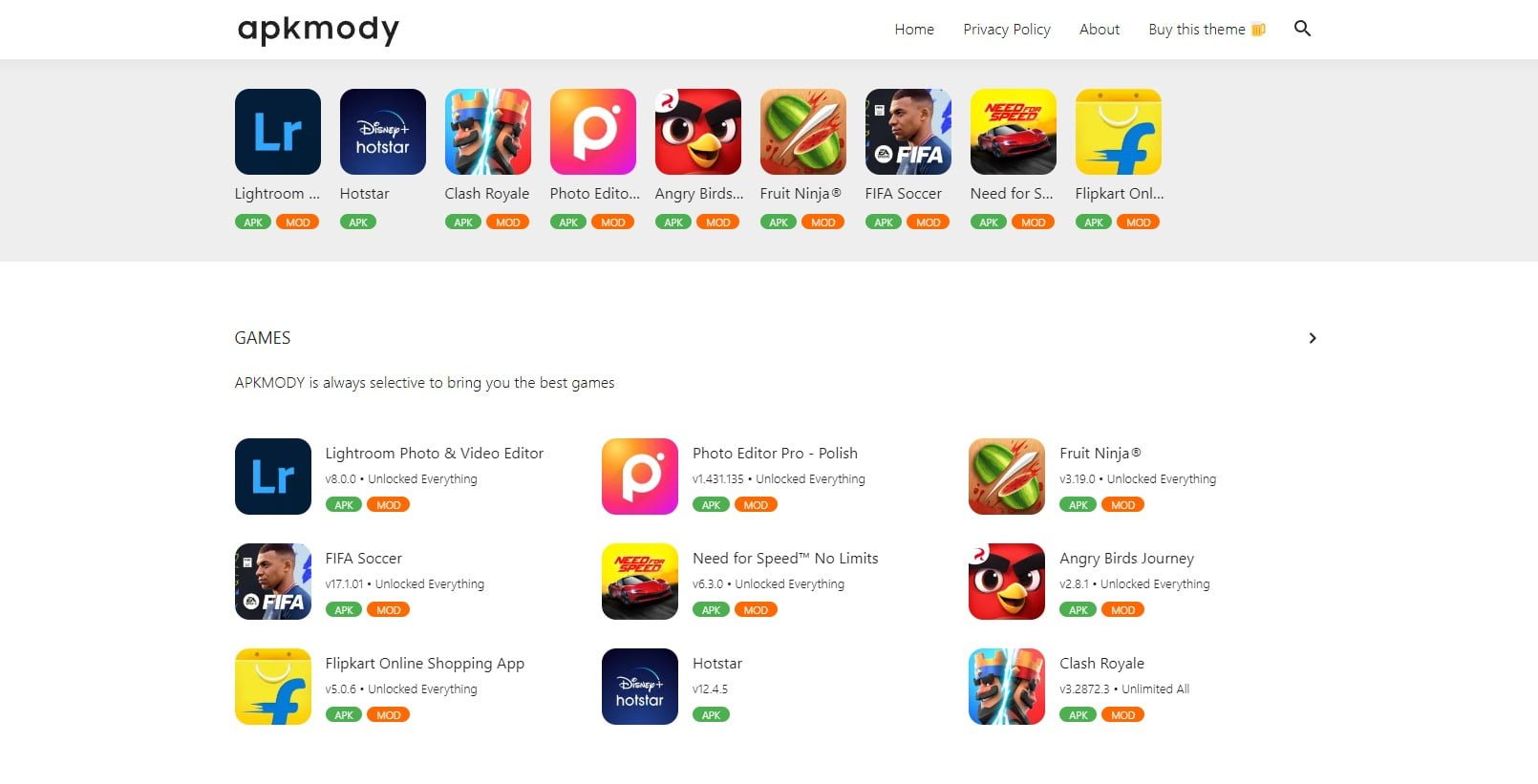Visit the About page link
The width and height of the screenshot is (1538, 784).
pos(1100,30)
